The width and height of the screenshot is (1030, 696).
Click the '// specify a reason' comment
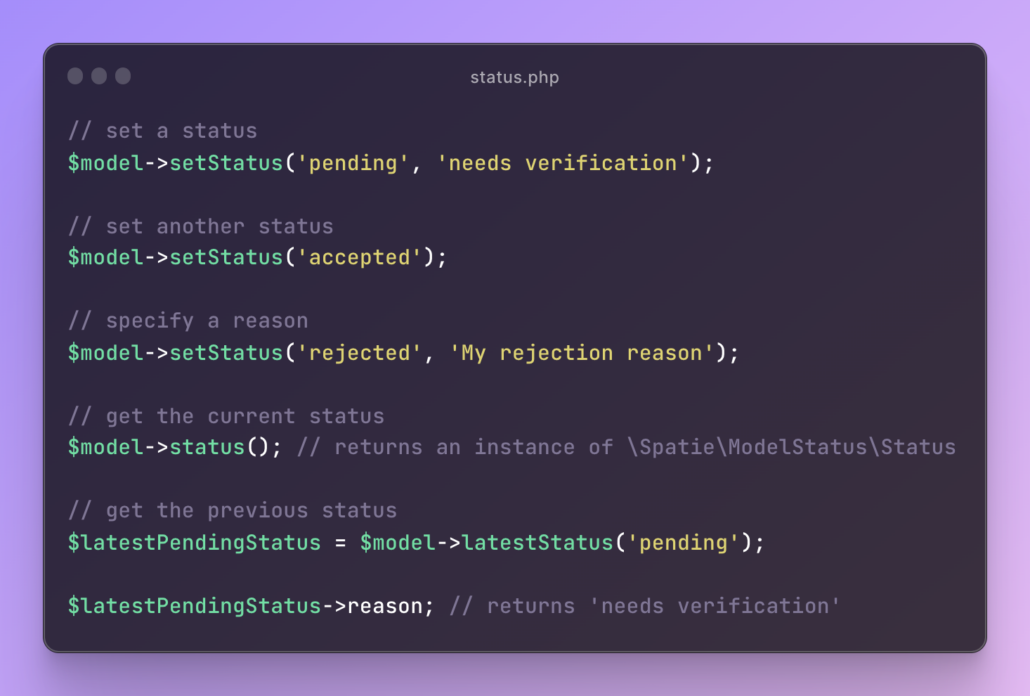tap(187, 321)
